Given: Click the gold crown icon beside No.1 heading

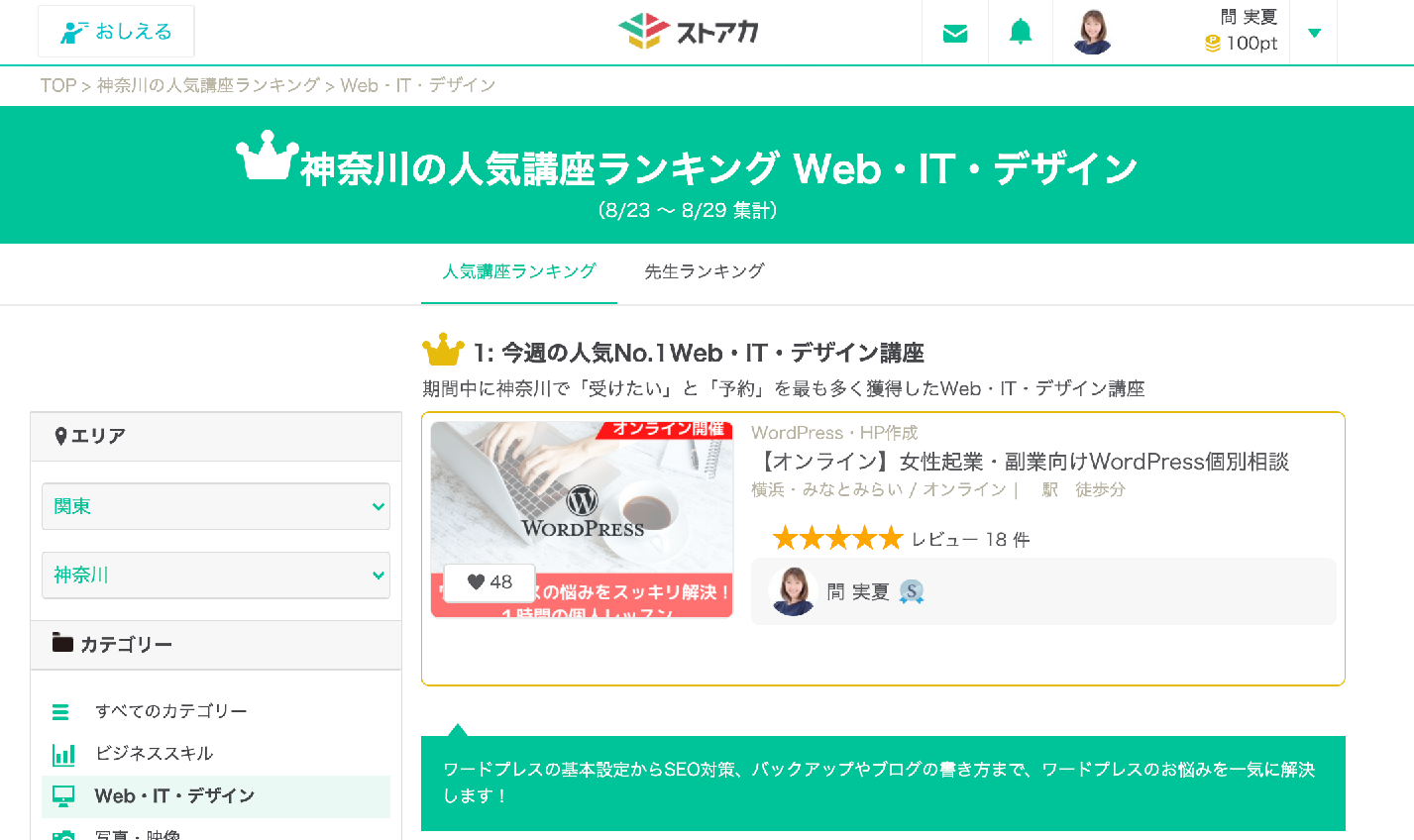Looking at the screenshot, I should click(443, 350).
